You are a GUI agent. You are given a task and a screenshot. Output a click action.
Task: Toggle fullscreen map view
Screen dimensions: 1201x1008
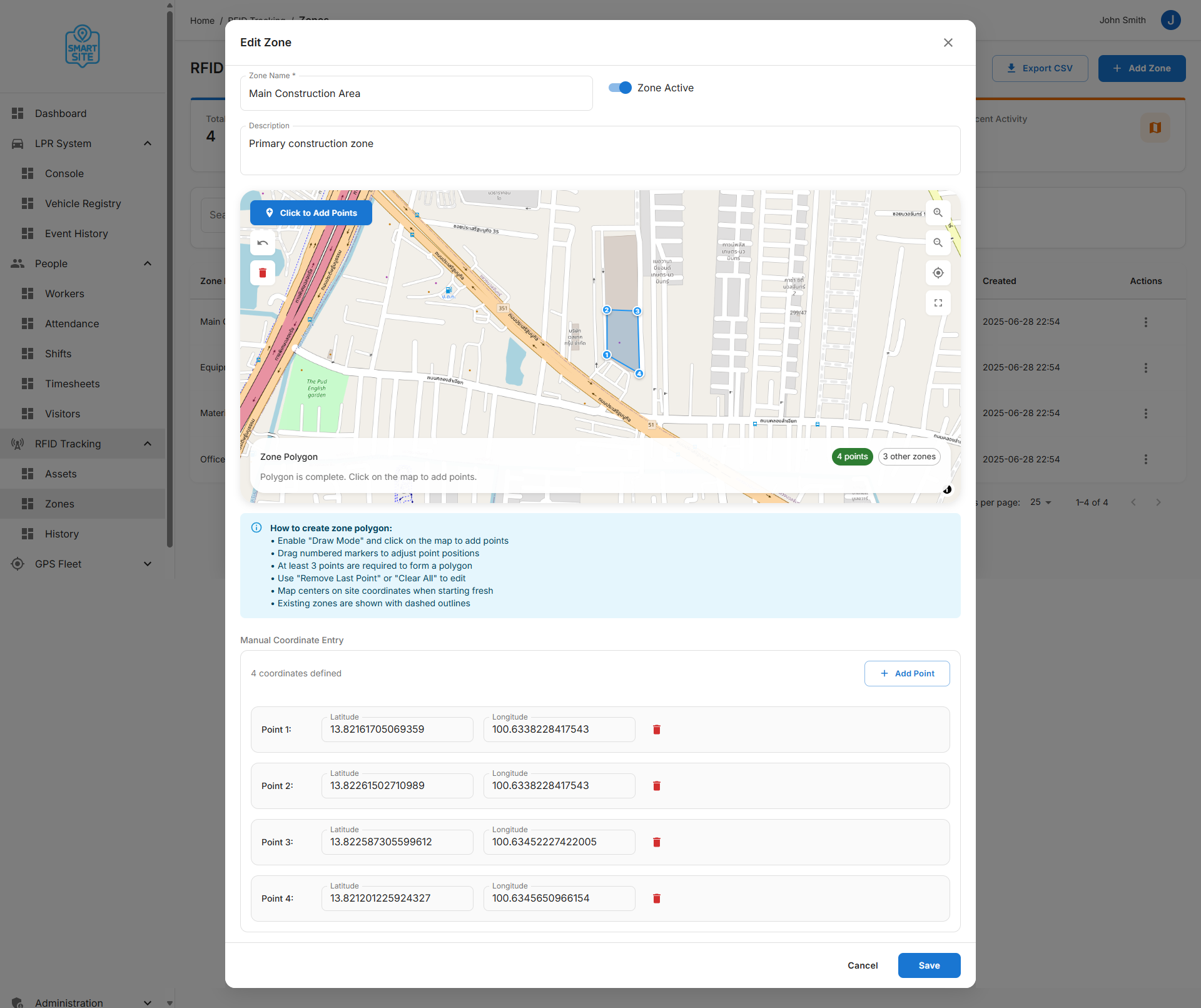[938, 303]
